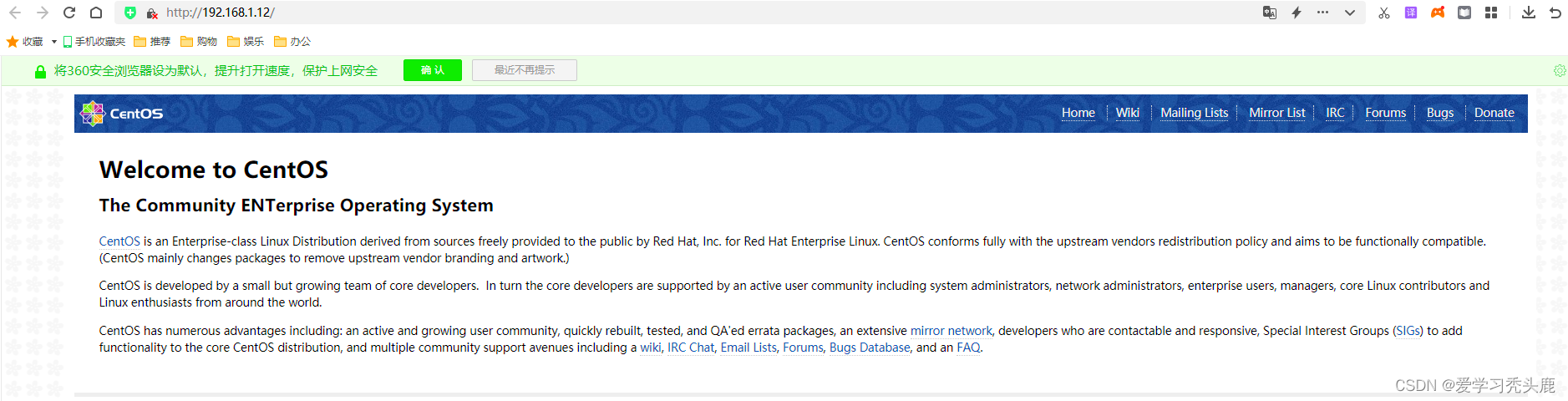Select Mirror List in the navigation bar
Viewport: 1568px width, 401px height.
[x=1276, y=113]
